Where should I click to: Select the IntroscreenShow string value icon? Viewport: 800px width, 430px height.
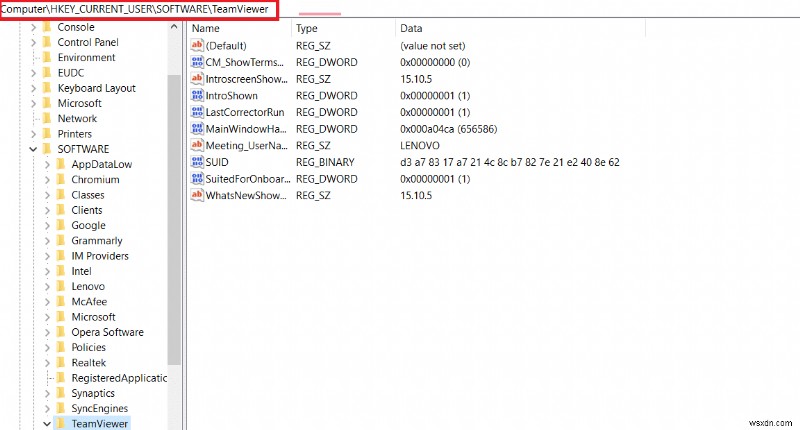197,79
